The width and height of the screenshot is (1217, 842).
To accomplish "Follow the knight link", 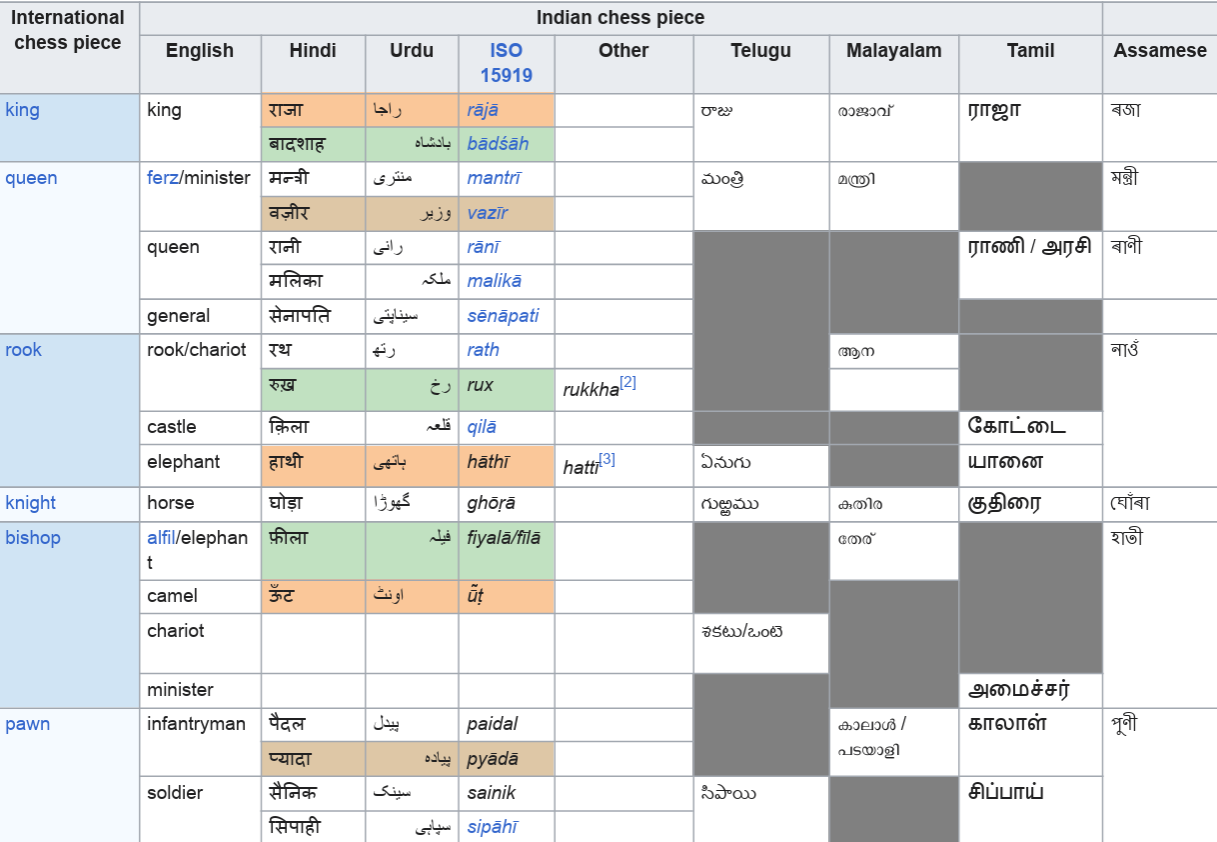I will [30, 503].
